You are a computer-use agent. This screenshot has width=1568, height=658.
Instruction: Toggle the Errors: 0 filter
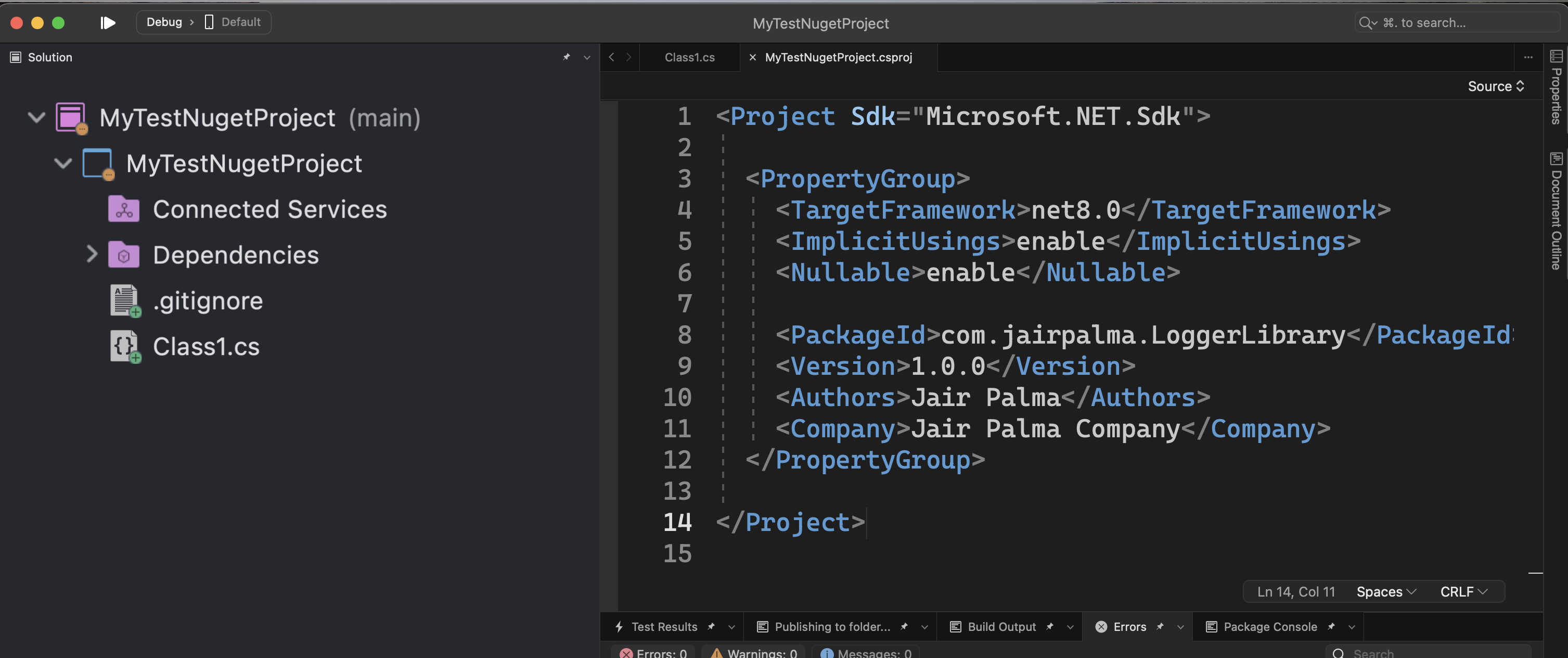[652, 652]
